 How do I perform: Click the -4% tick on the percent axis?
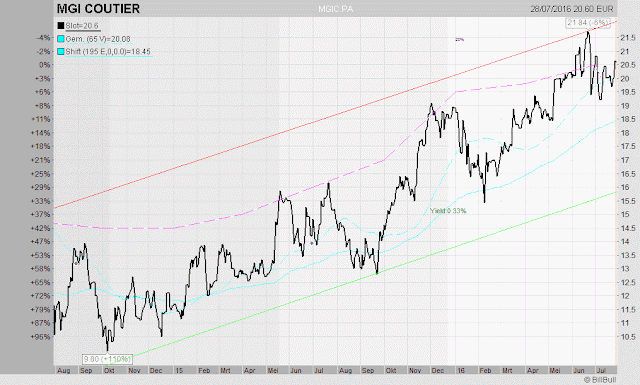pyautogui.click(x=43, y=38)
